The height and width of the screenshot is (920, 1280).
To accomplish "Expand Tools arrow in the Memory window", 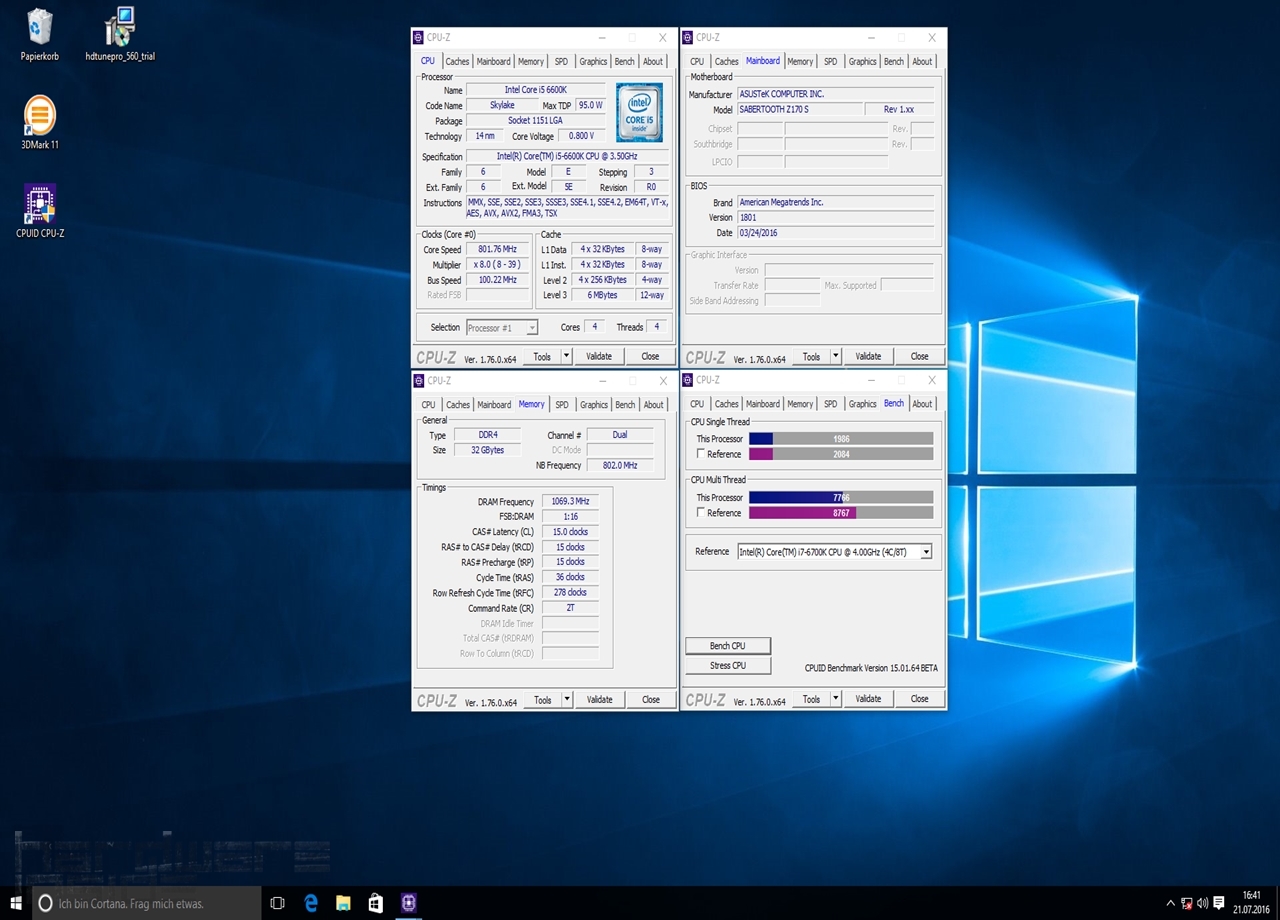I will (567, 700).
